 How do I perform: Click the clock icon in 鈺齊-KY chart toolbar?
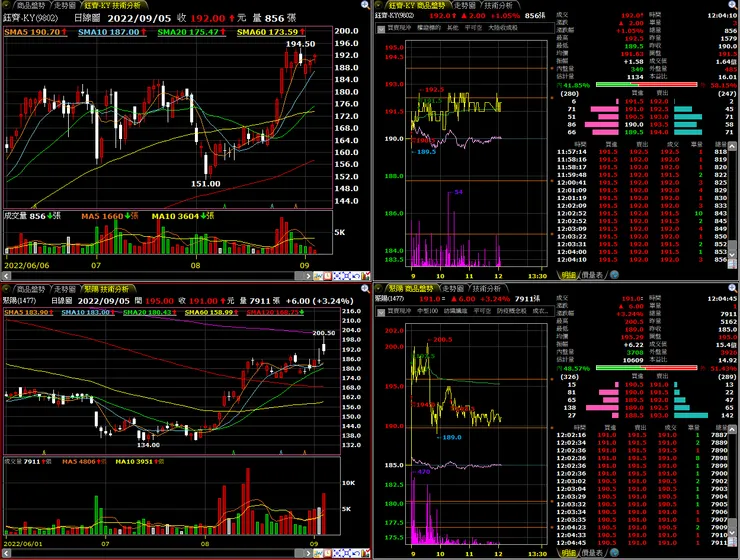tap(328, 276)
